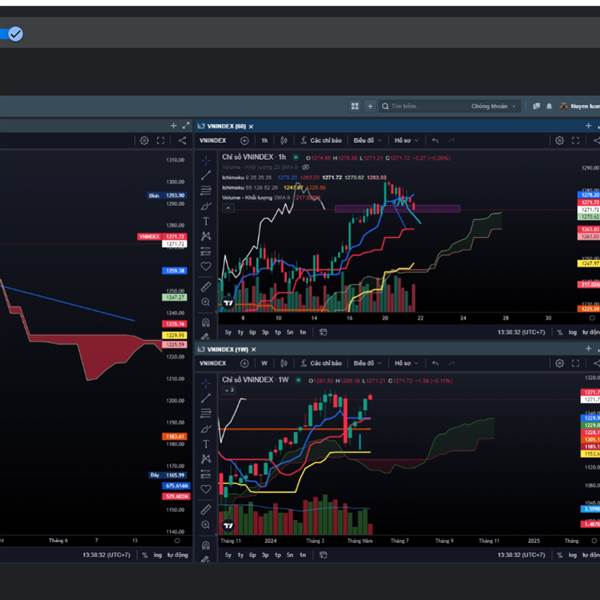Click the blue checkmark toggle at top left

[x=15, y=34]
